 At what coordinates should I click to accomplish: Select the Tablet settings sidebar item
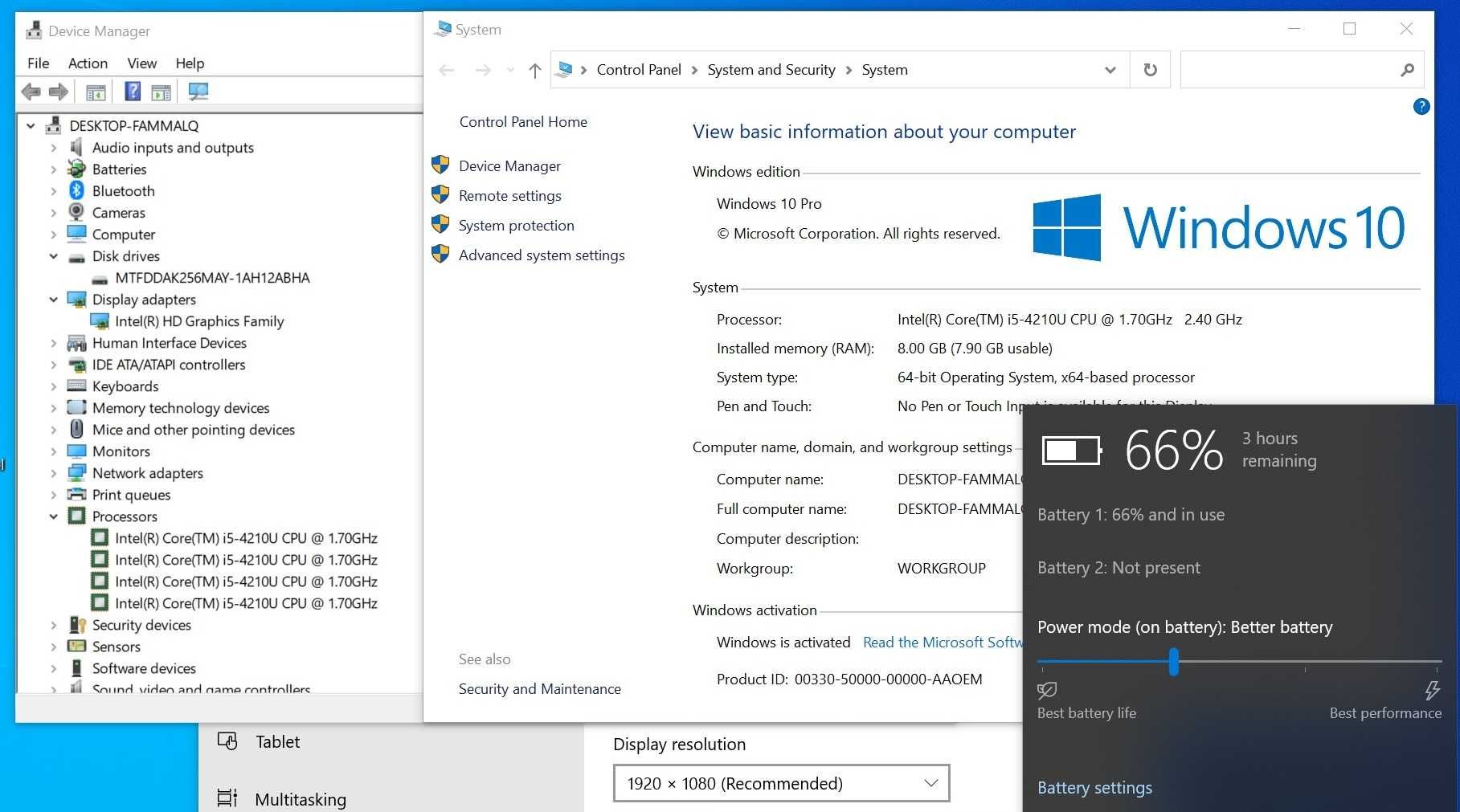[x=277, y=741]
